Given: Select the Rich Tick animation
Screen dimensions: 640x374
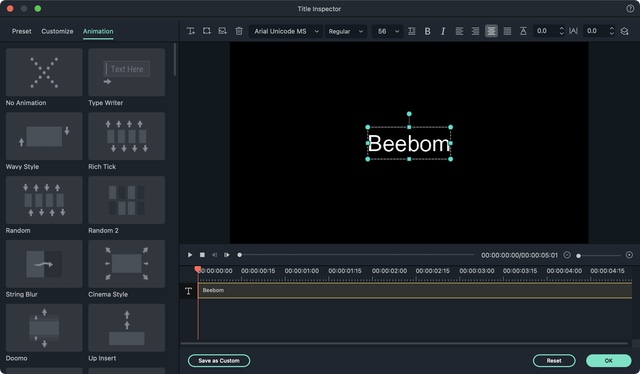Looking at the screenshot, I should 127,136.
